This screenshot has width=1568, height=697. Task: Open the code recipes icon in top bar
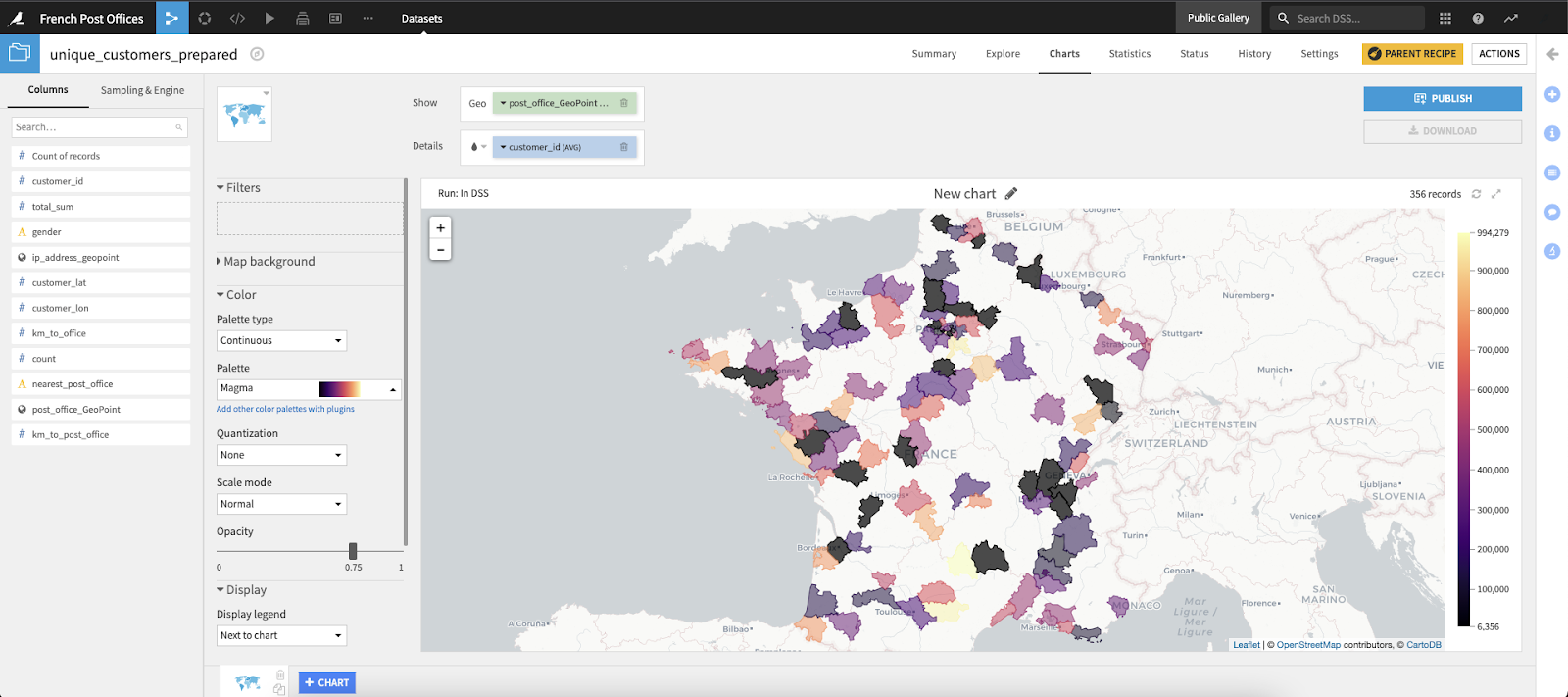[237, 18]
